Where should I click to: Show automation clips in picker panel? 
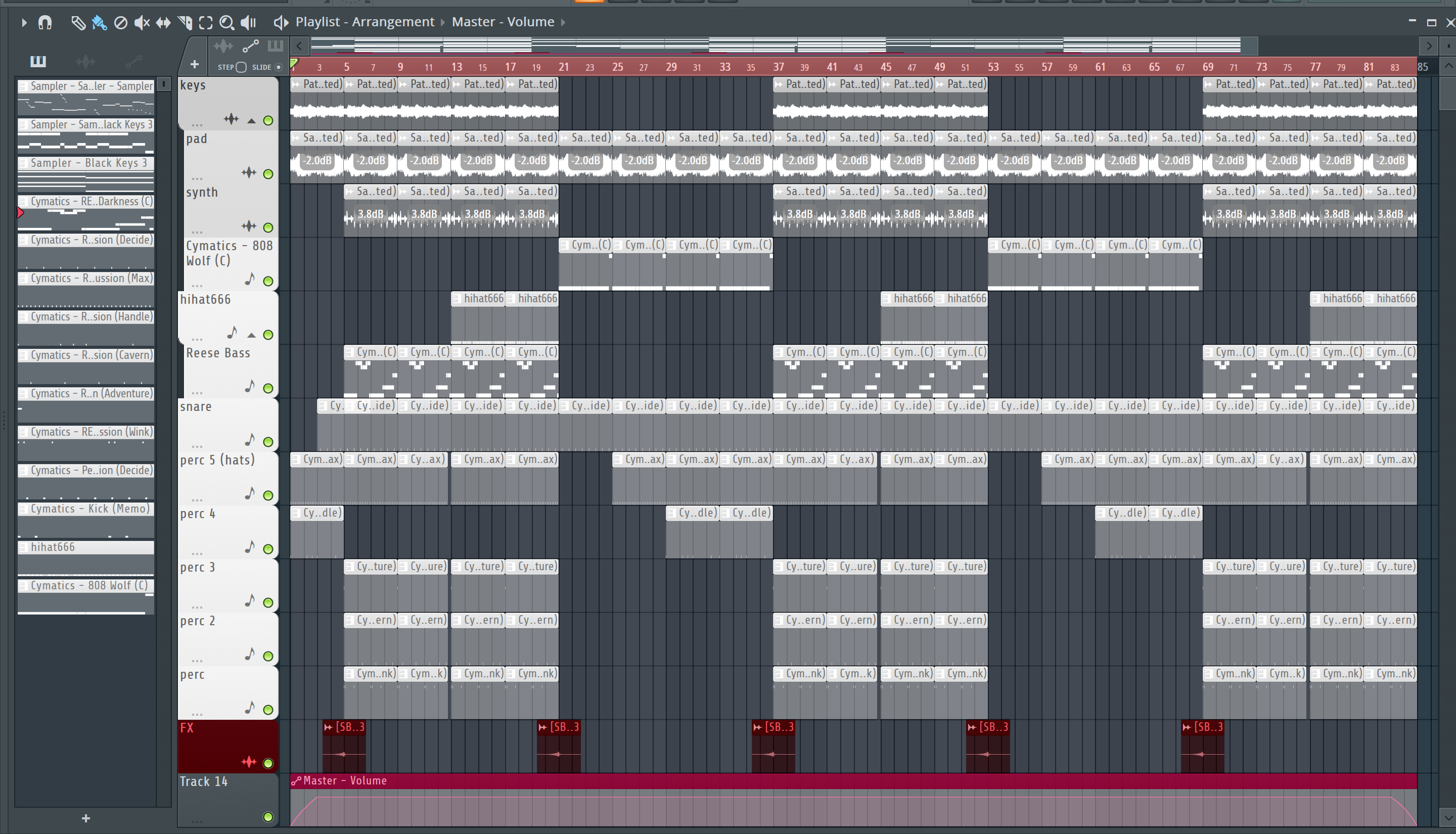pyautogui.click(x=133, y=61)
